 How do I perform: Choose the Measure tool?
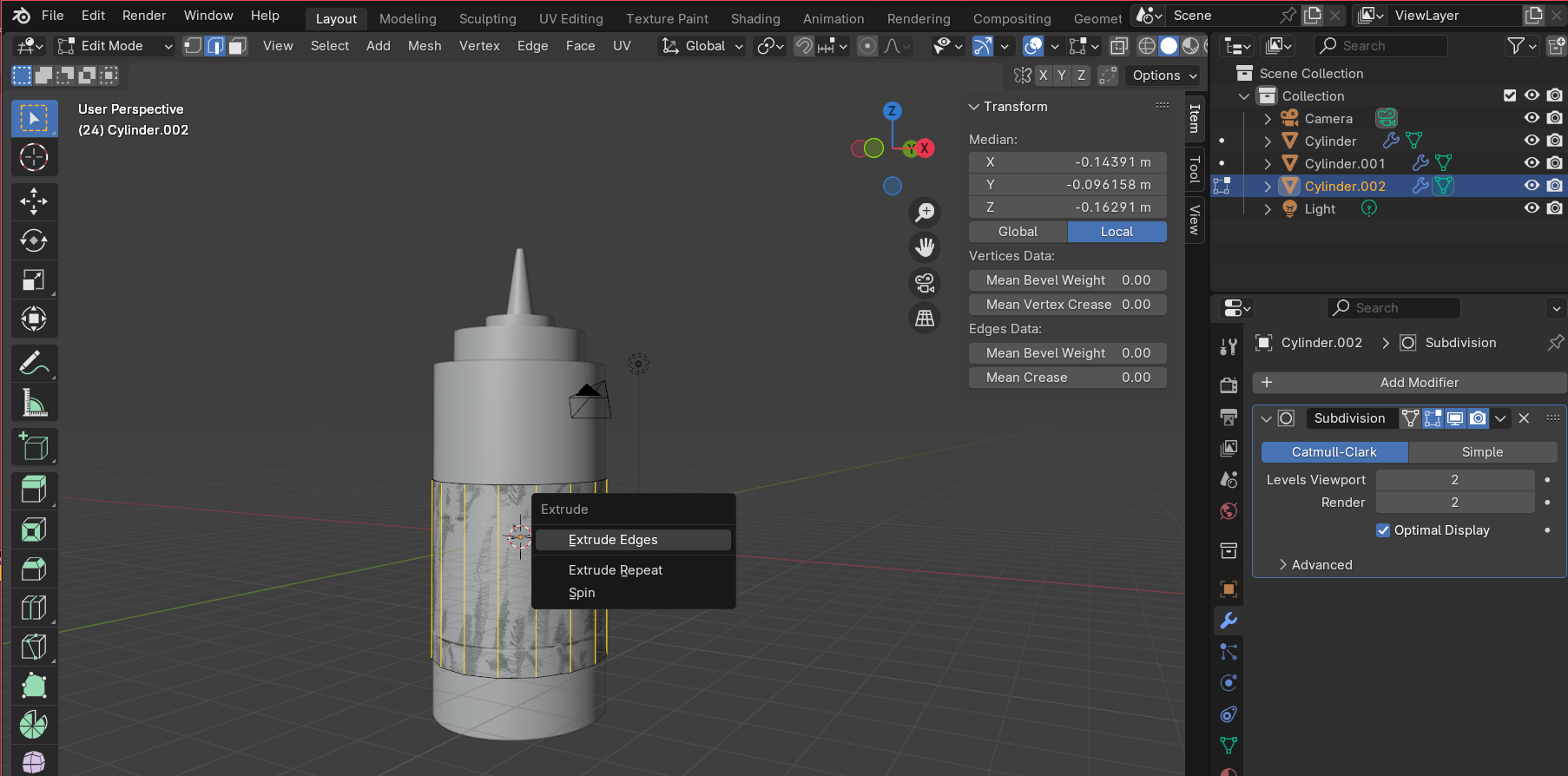pos(34,402)
